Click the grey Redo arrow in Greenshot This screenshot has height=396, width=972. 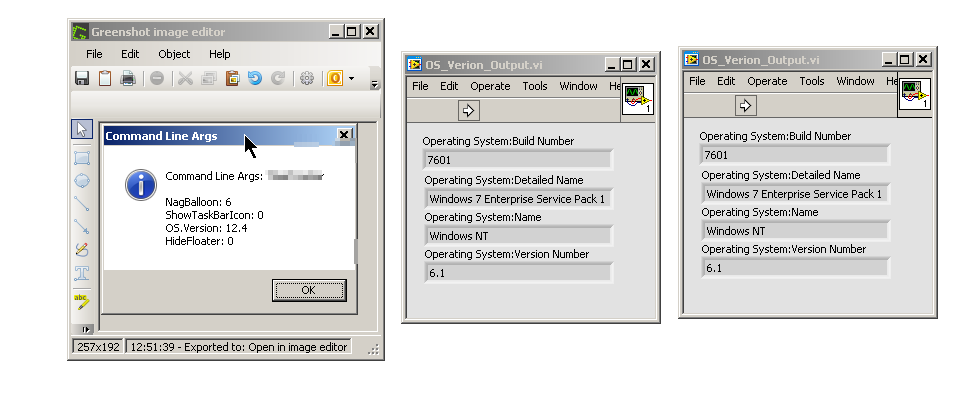point(278,78)
